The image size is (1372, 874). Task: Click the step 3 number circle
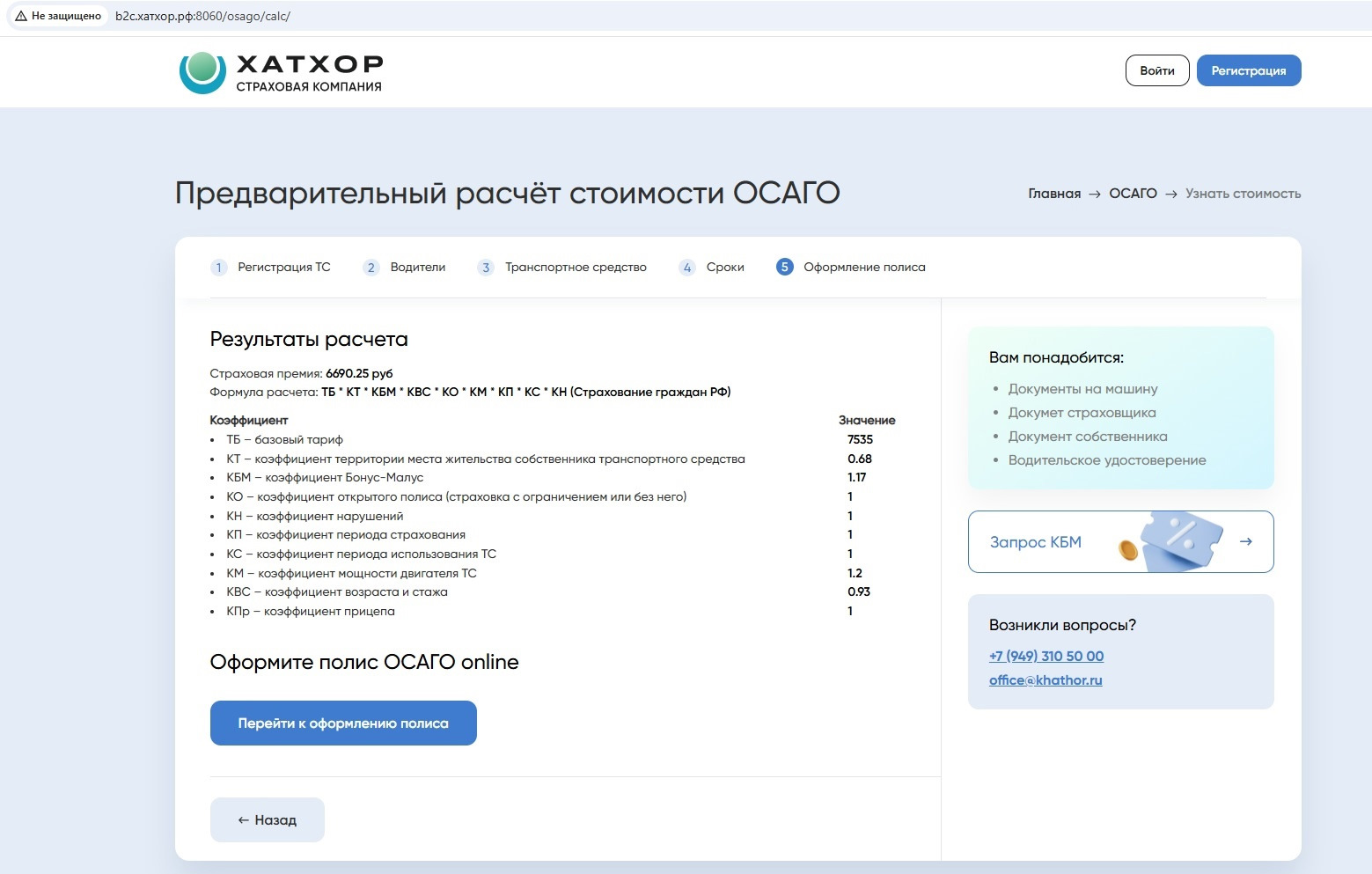pos(486,268)
